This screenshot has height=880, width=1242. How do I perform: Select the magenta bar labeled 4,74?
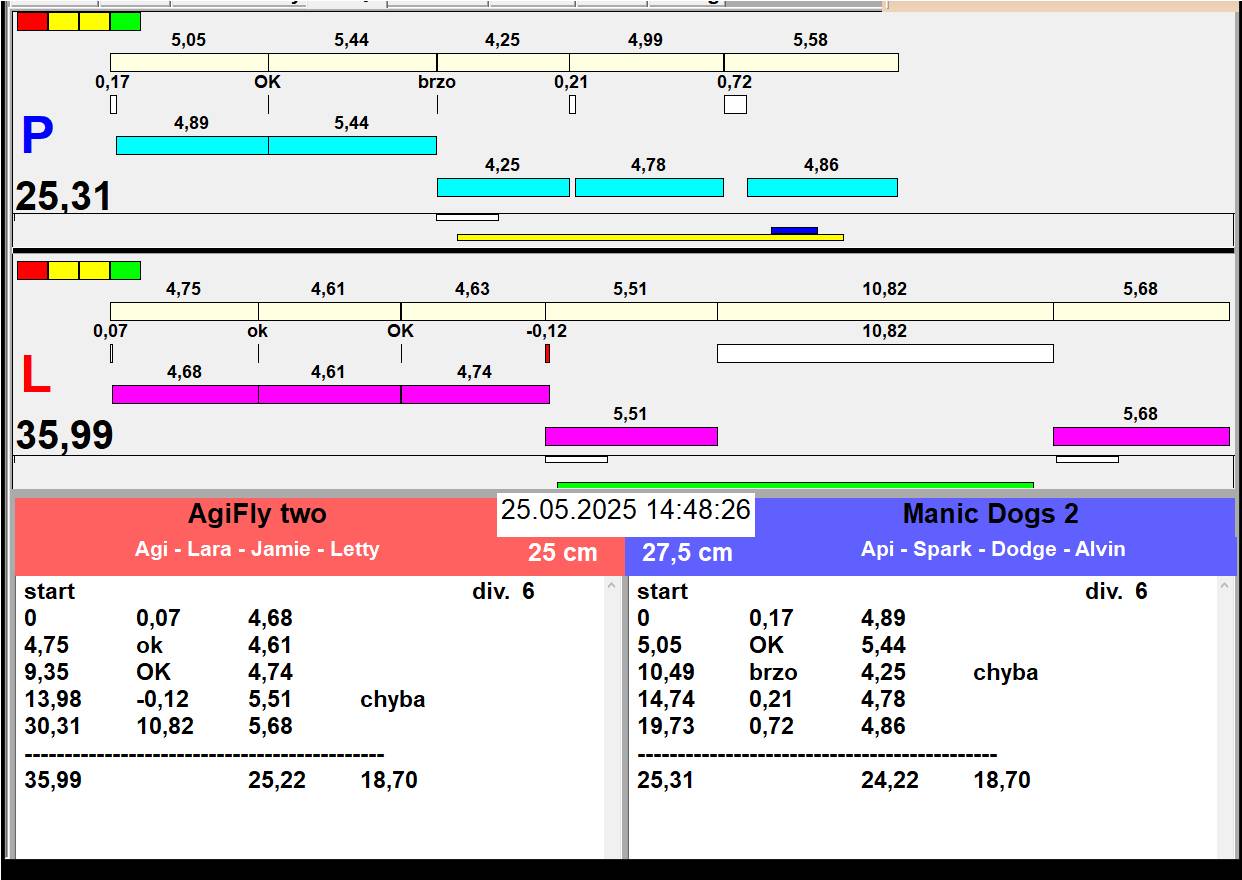pyautogui.click(x=475, y=394)
